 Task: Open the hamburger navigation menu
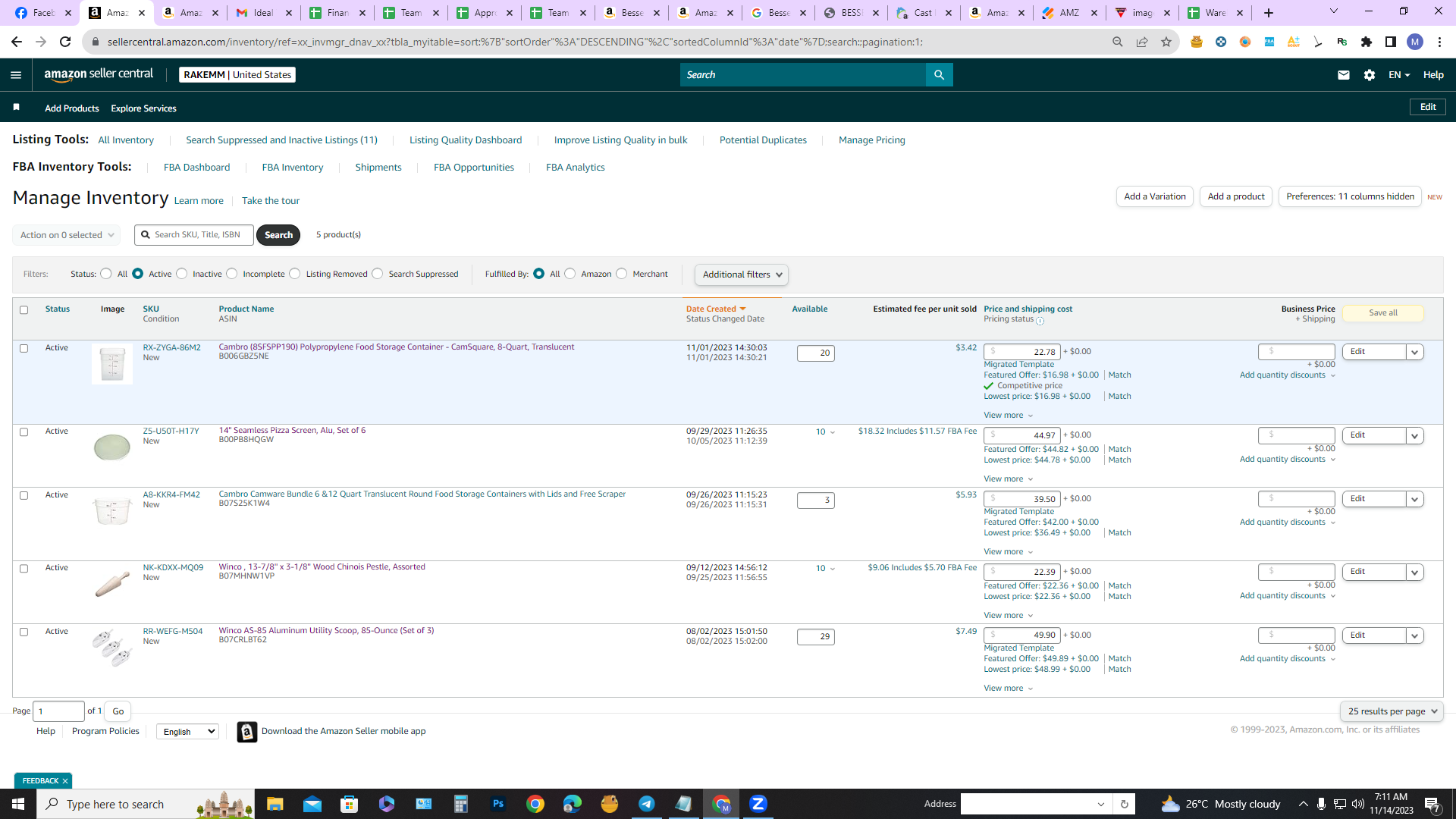16,75
